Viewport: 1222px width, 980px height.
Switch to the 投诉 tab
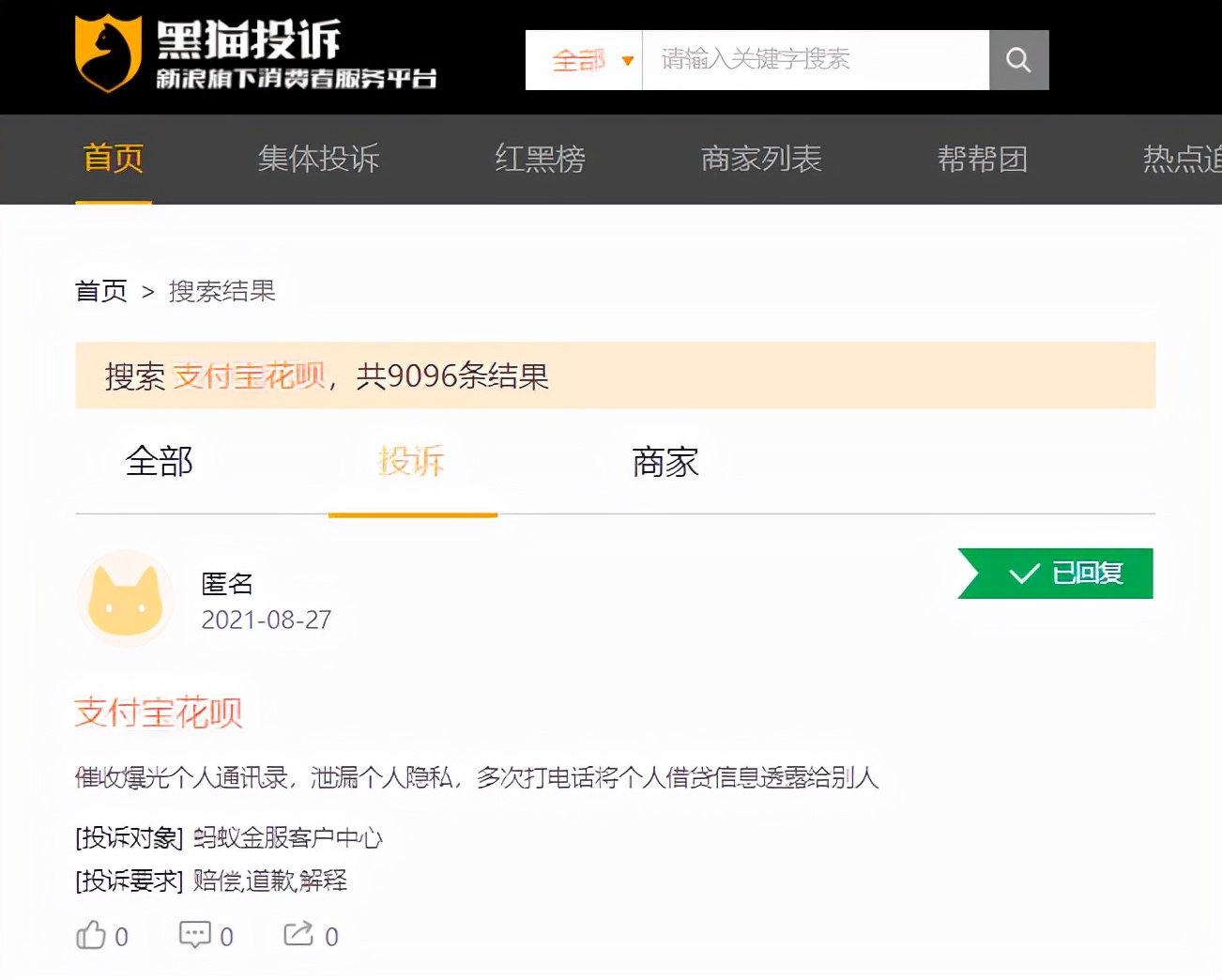tap(412, 462)
